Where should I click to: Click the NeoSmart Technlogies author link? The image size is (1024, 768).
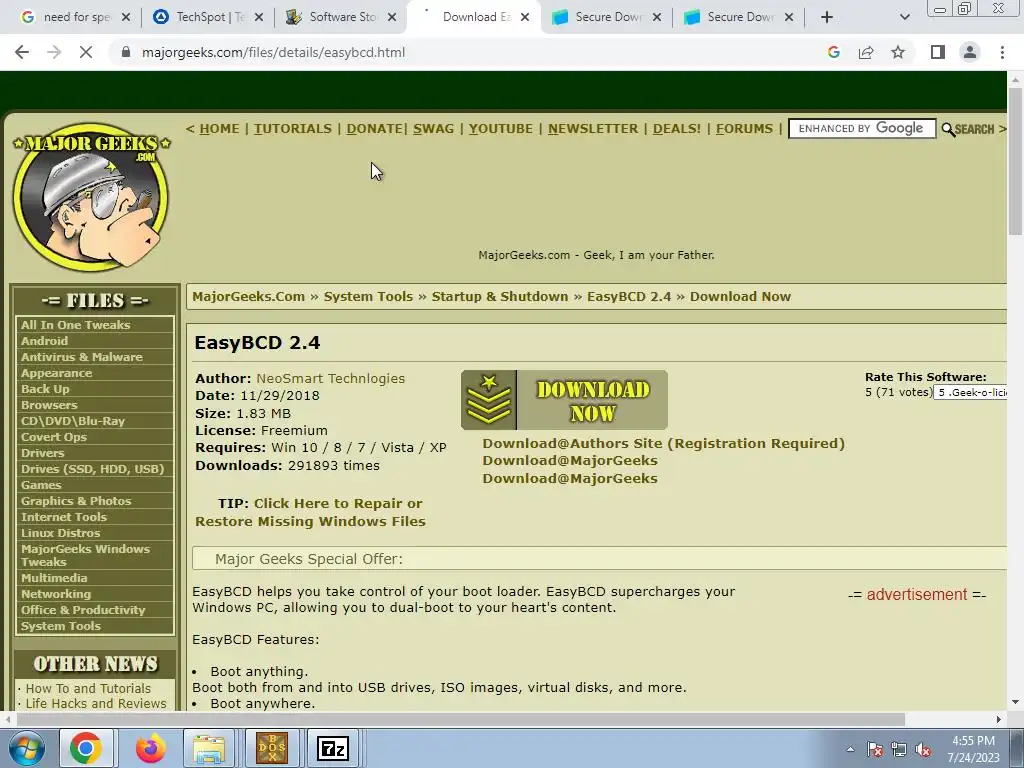[x=330, y=378]
